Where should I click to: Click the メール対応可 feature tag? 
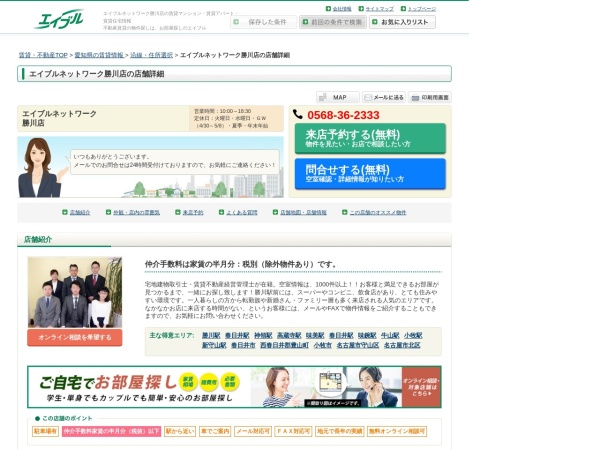tap(253, 431)
